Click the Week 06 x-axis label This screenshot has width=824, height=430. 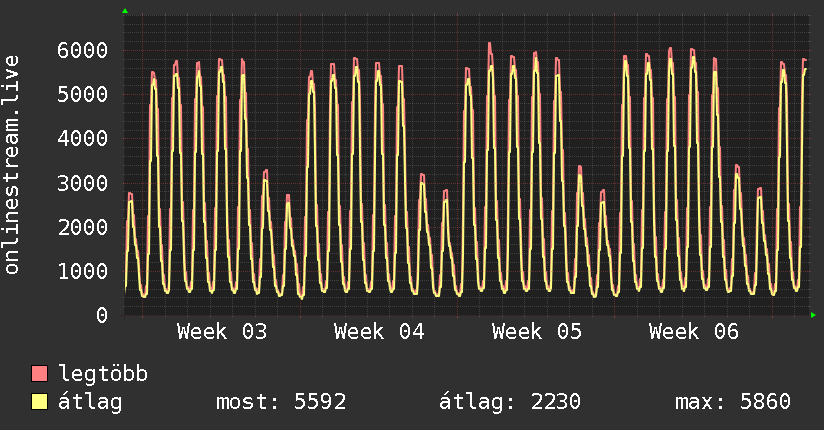(x=694, y=332)
